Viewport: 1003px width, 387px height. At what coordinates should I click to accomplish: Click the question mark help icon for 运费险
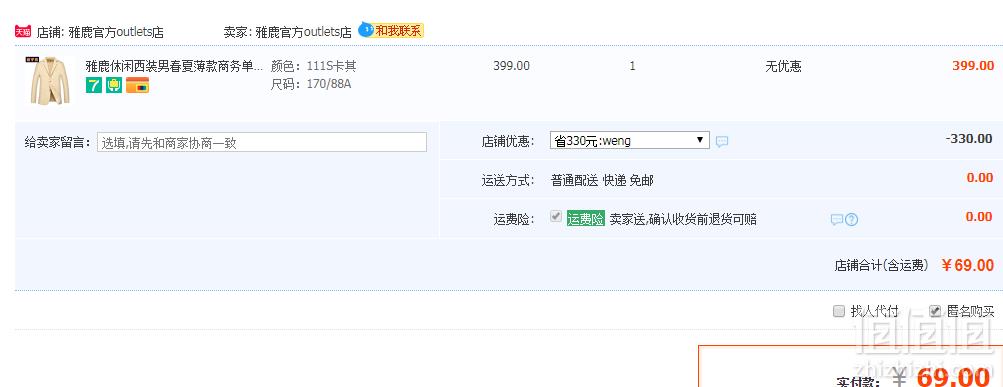point(851,220)
